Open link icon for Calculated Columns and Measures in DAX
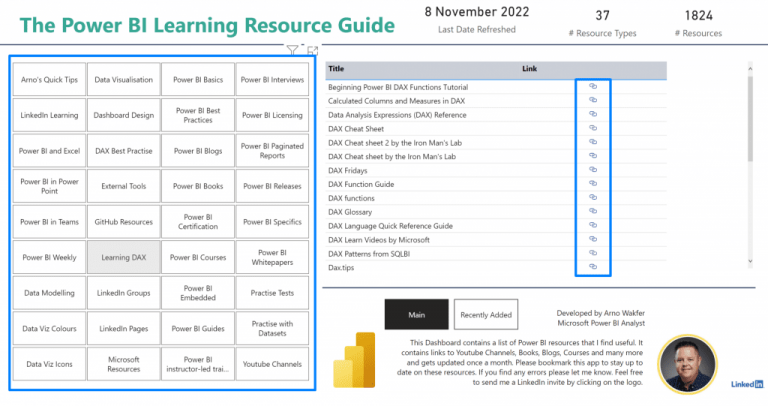Image resolution: width=768 pixels, height=406 pixels. coord(593,100)
